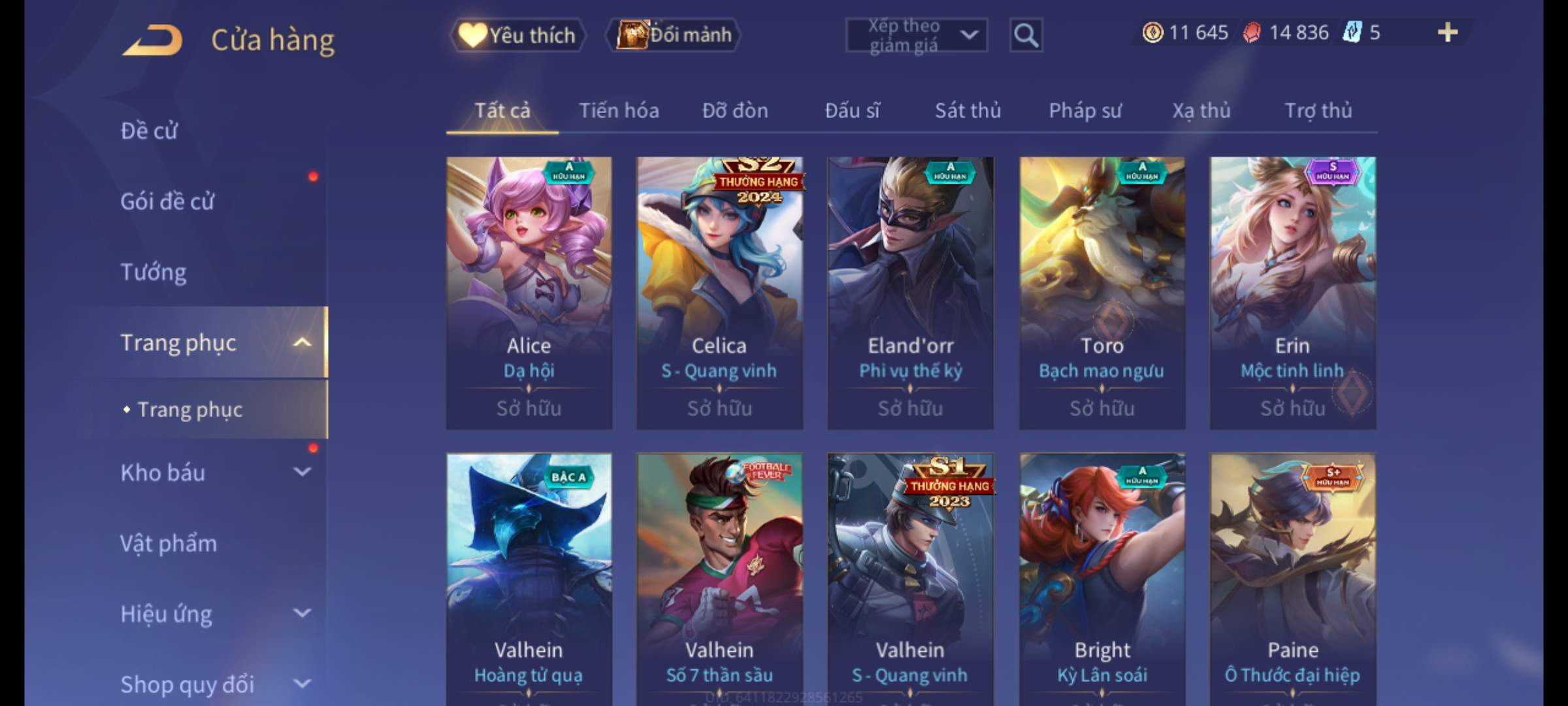
Task: Open Đổi mảnh shard exchange
Action: coord(674,35)
